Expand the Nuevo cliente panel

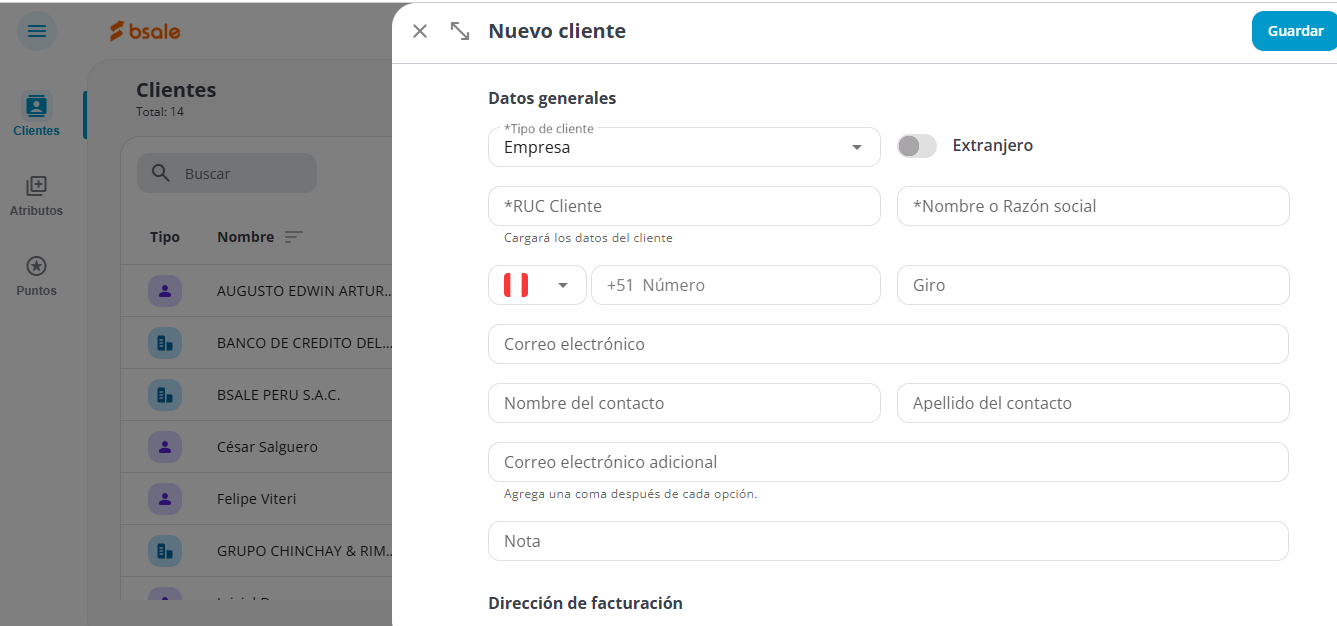click(460, 31)
